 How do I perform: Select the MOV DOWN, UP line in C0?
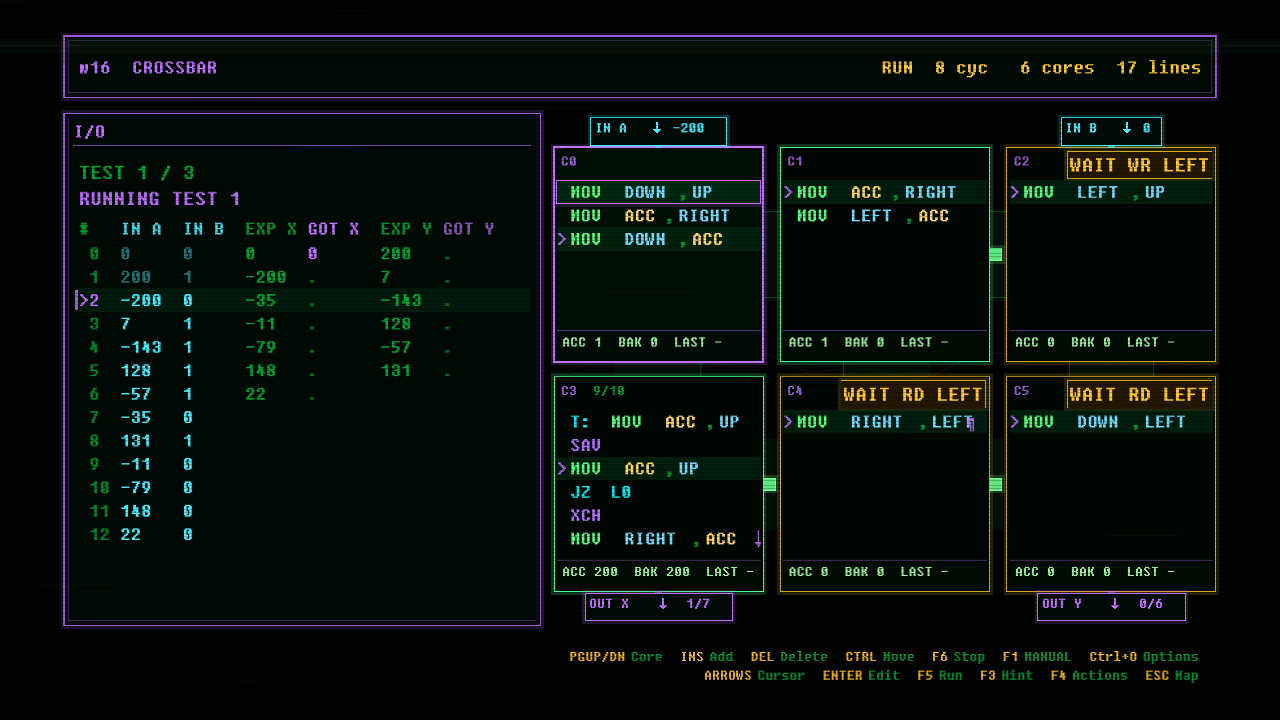pyautogui.click(x=659, y=192)
